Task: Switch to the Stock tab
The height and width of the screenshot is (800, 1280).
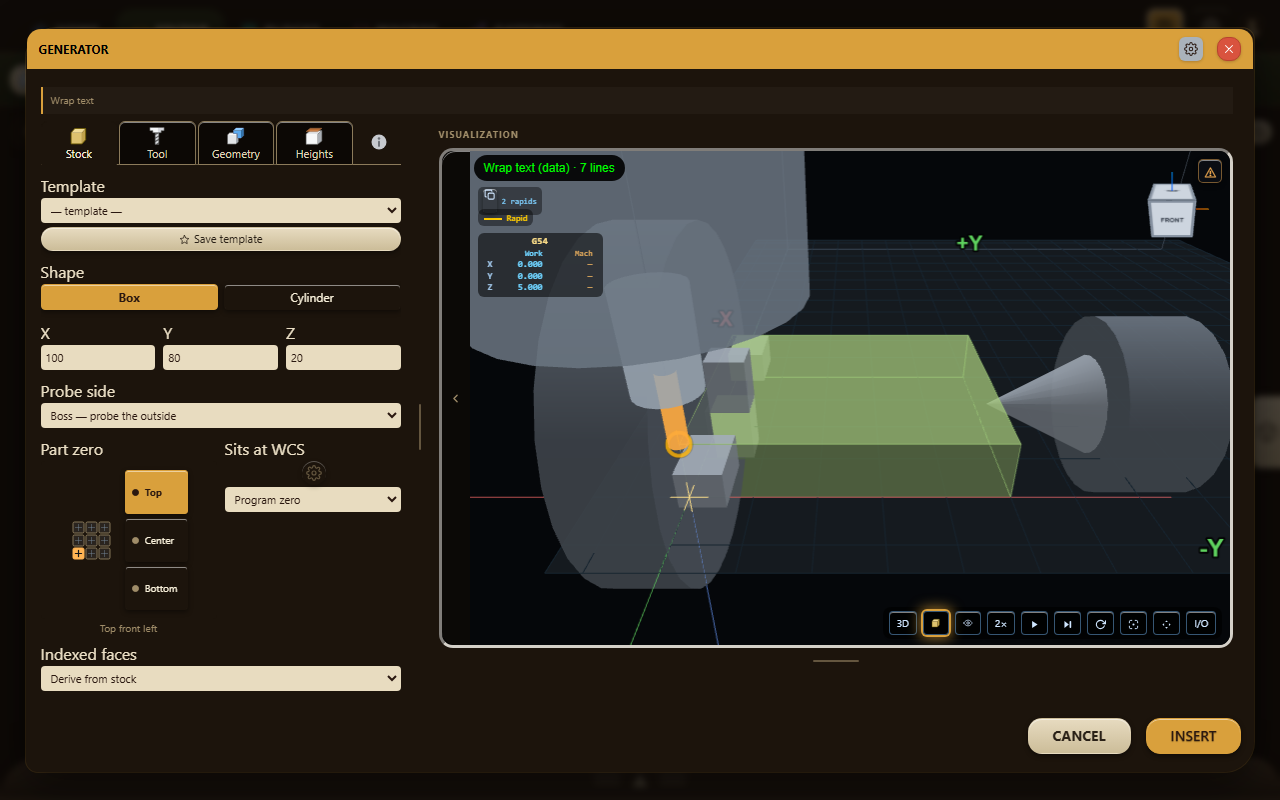Action: [79, 143]
